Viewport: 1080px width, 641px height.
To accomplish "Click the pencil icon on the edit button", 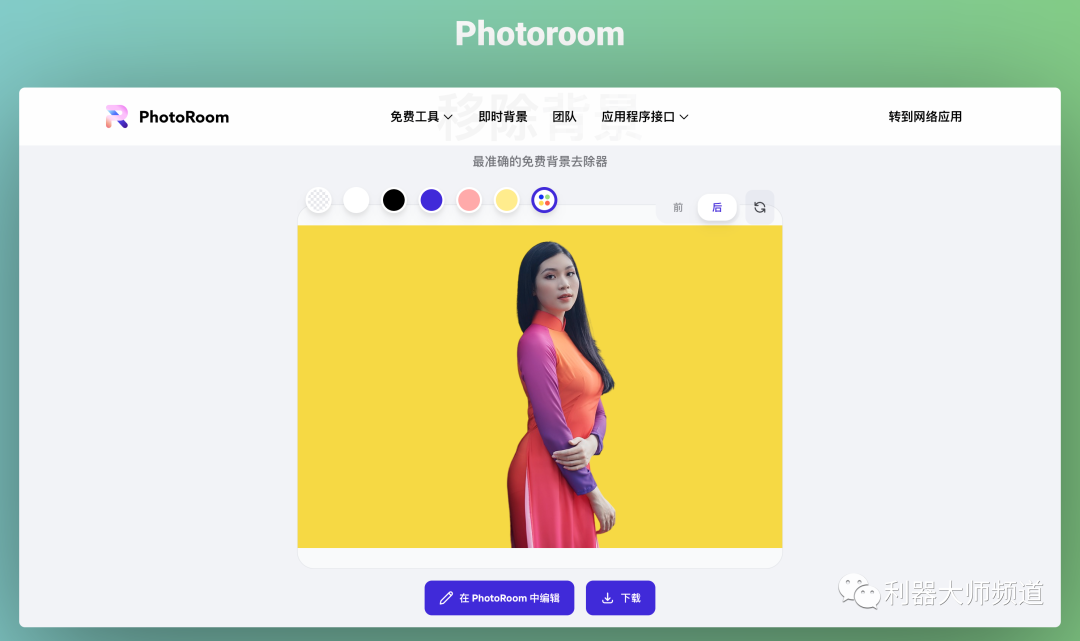I will coord(447,597).
